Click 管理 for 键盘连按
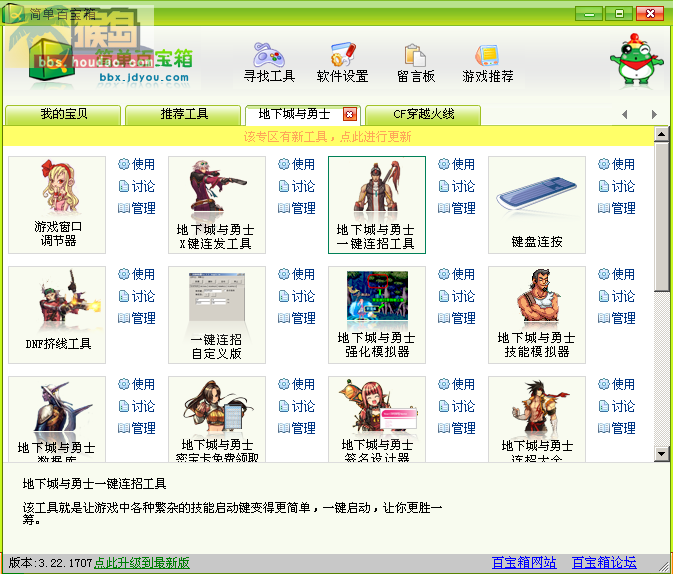673x574 pixels. coord(617,208)
